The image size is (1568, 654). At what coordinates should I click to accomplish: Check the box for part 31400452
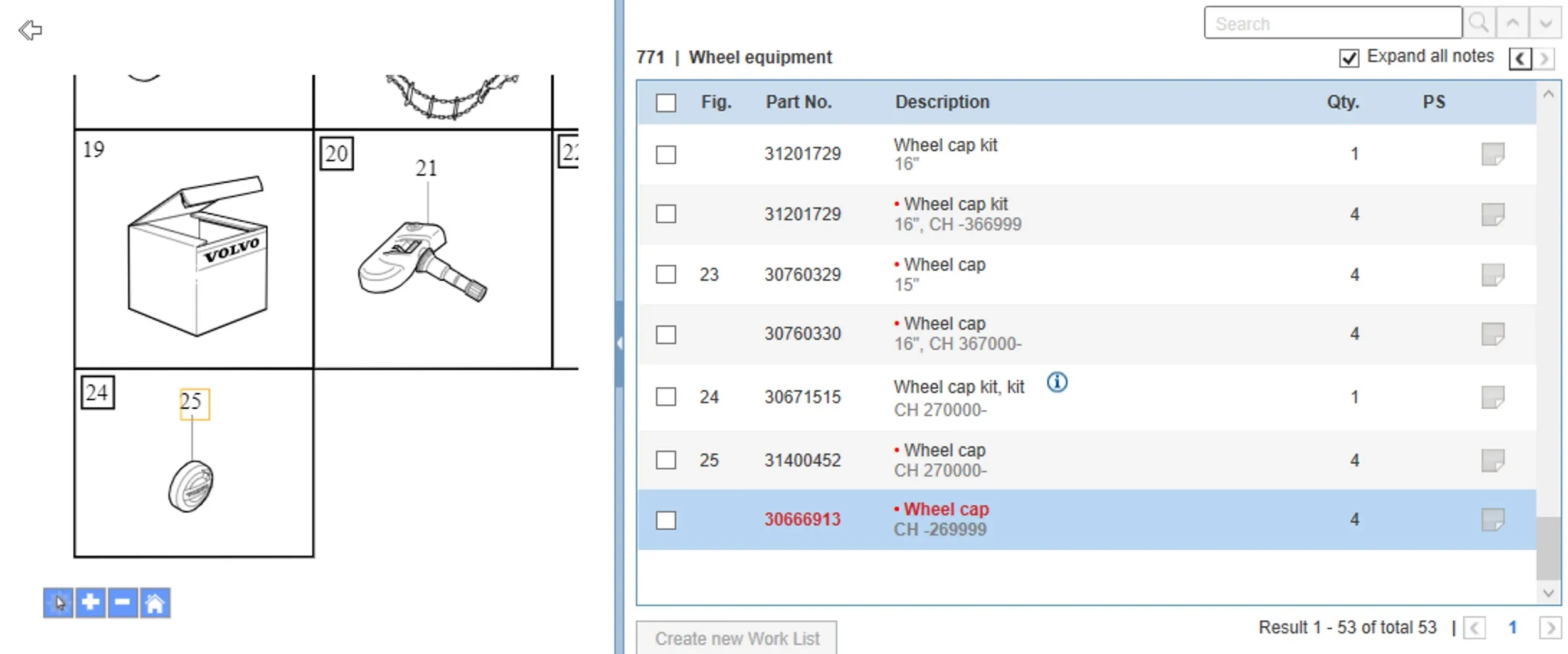(666, 460)
